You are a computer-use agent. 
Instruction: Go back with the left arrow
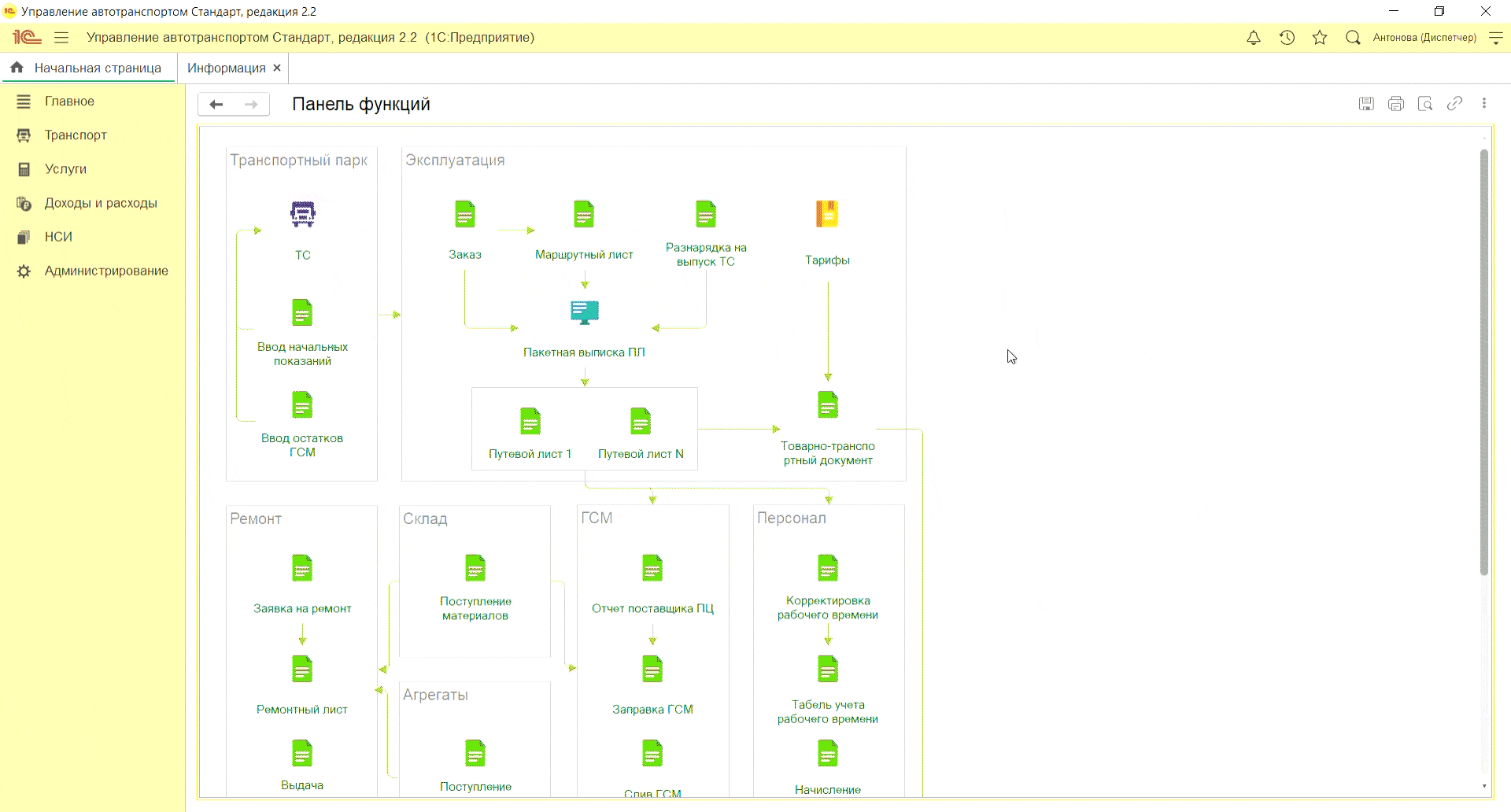[x=216, y=105]
